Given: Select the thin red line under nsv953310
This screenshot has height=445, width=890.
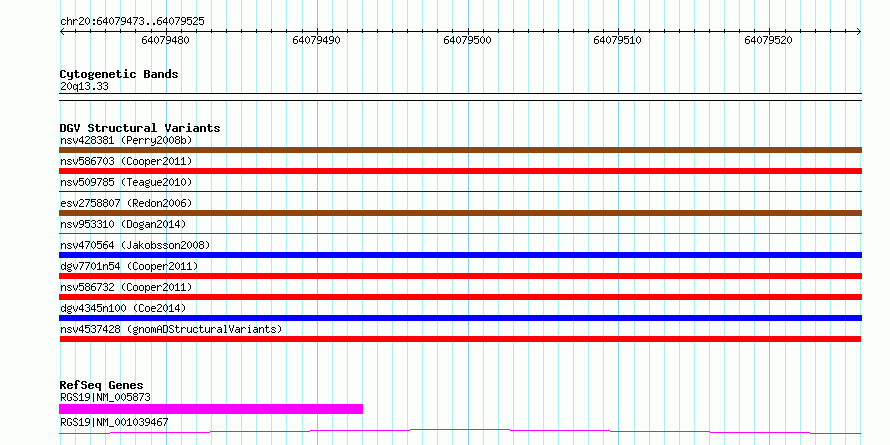Looking at the screenshot, I should (x=460, y=233).
